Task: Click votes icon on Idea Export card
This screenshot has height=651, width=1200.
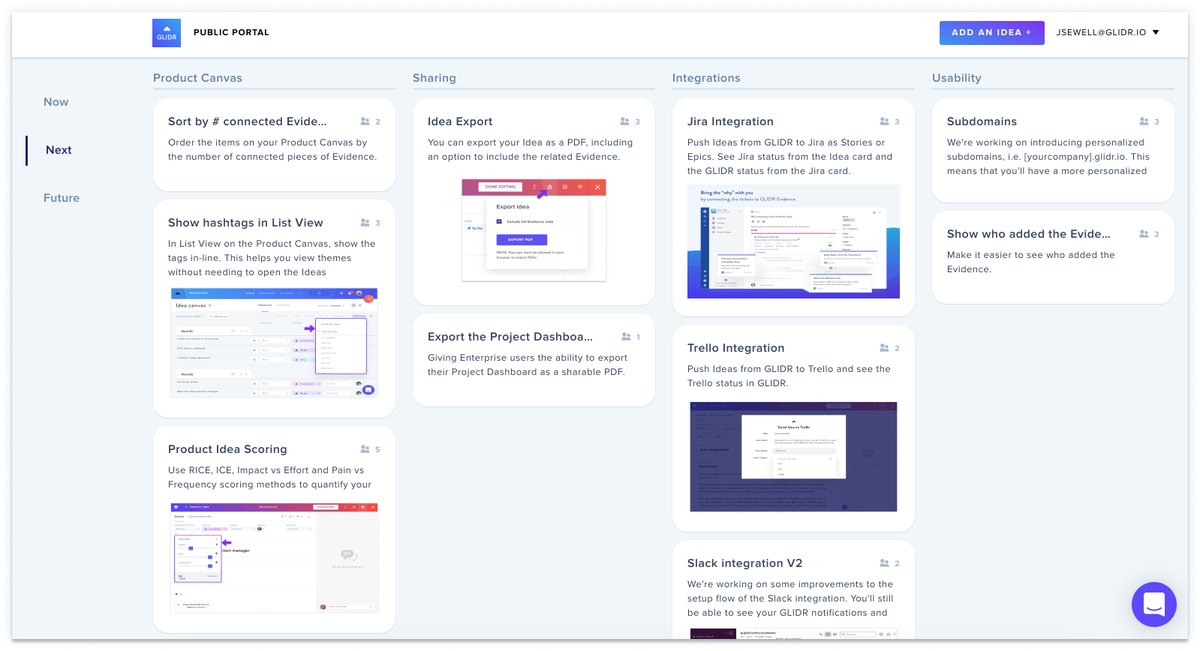Action: [625, 122]
